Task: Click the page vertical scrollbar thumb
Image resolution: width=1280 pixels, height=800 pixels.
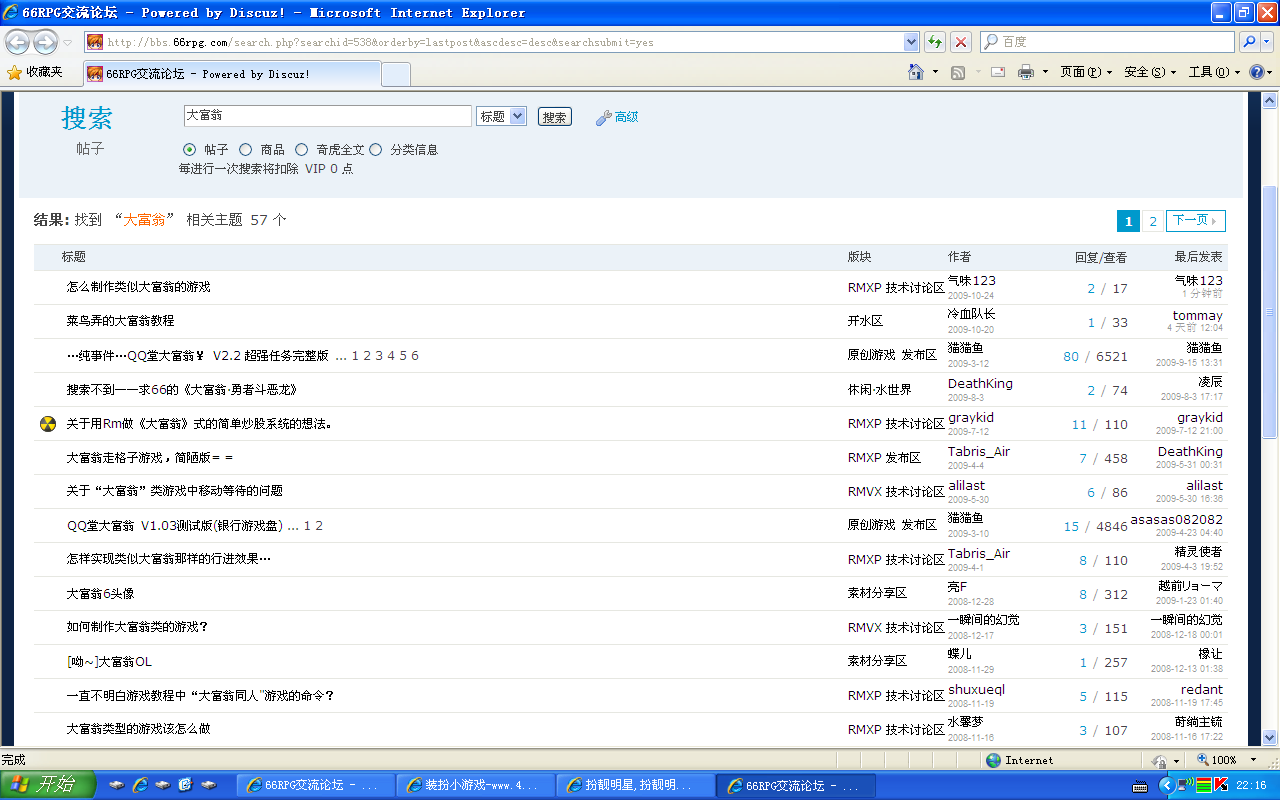Action: point(1270,312)
